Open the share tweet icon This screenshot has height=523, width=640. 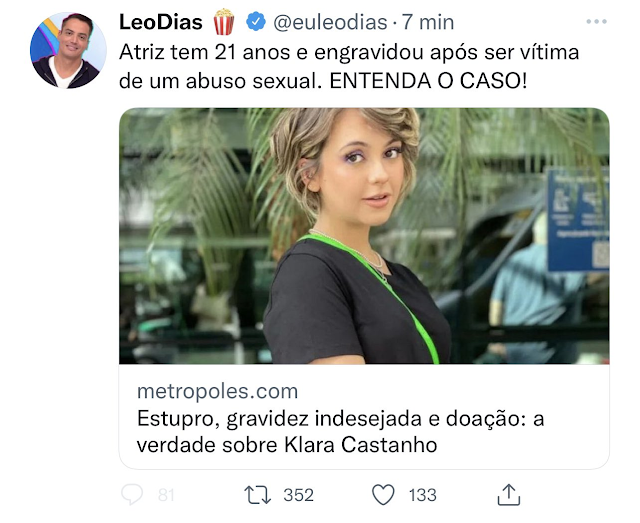(509, 494)
